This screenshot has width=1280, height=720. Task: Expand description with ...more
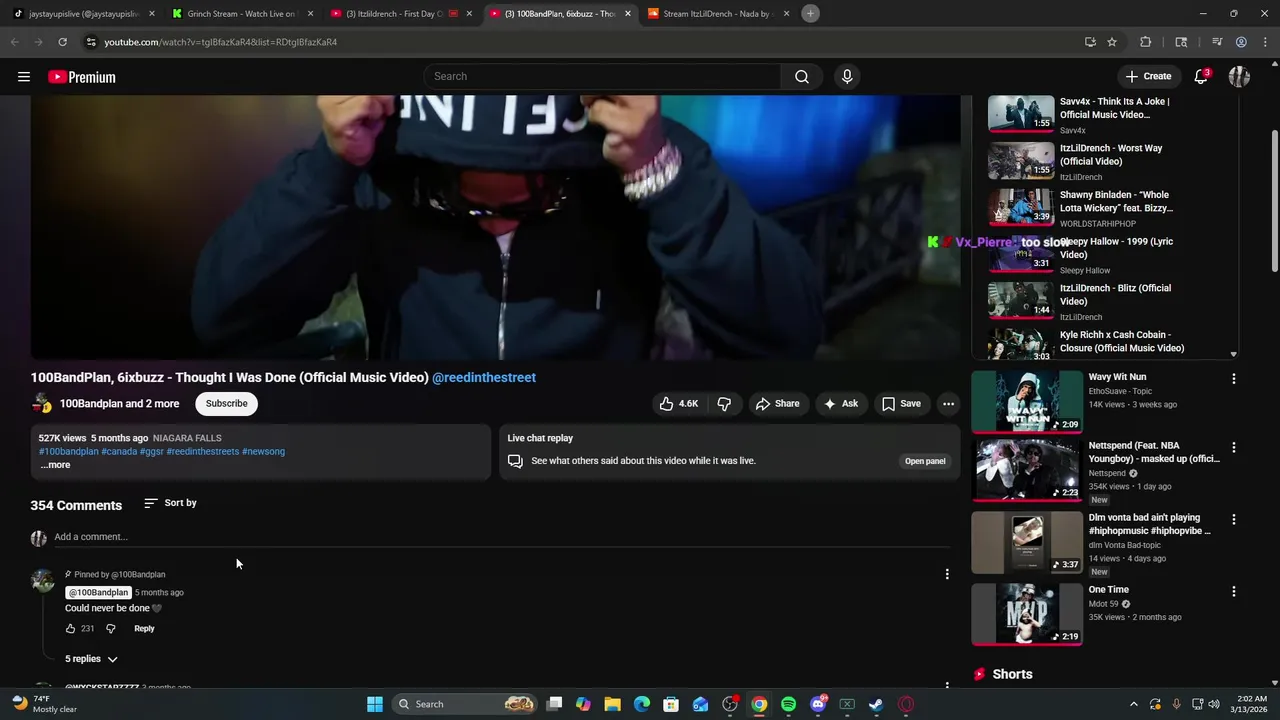[55, 465]
